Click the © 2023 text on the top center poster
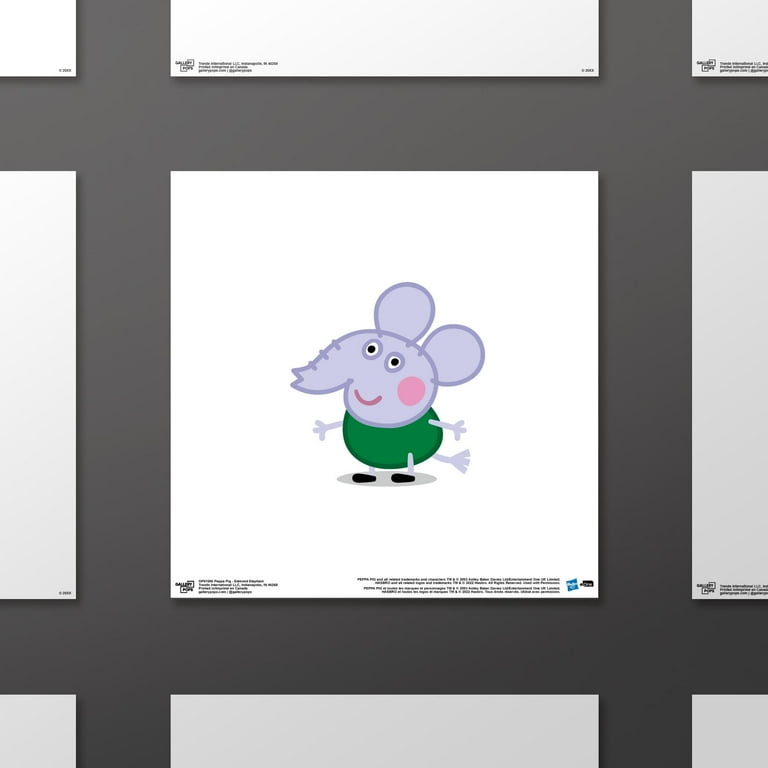 (586, 70)
